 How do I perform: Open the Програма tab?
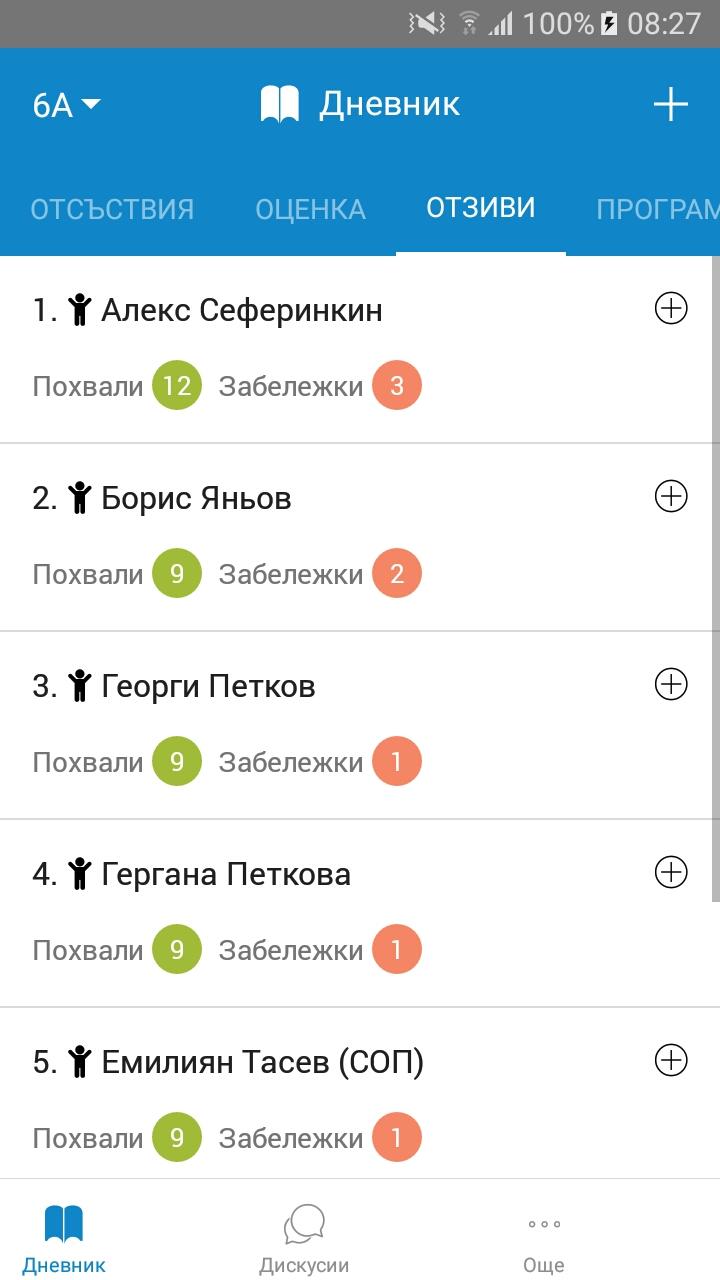[658, 209]
